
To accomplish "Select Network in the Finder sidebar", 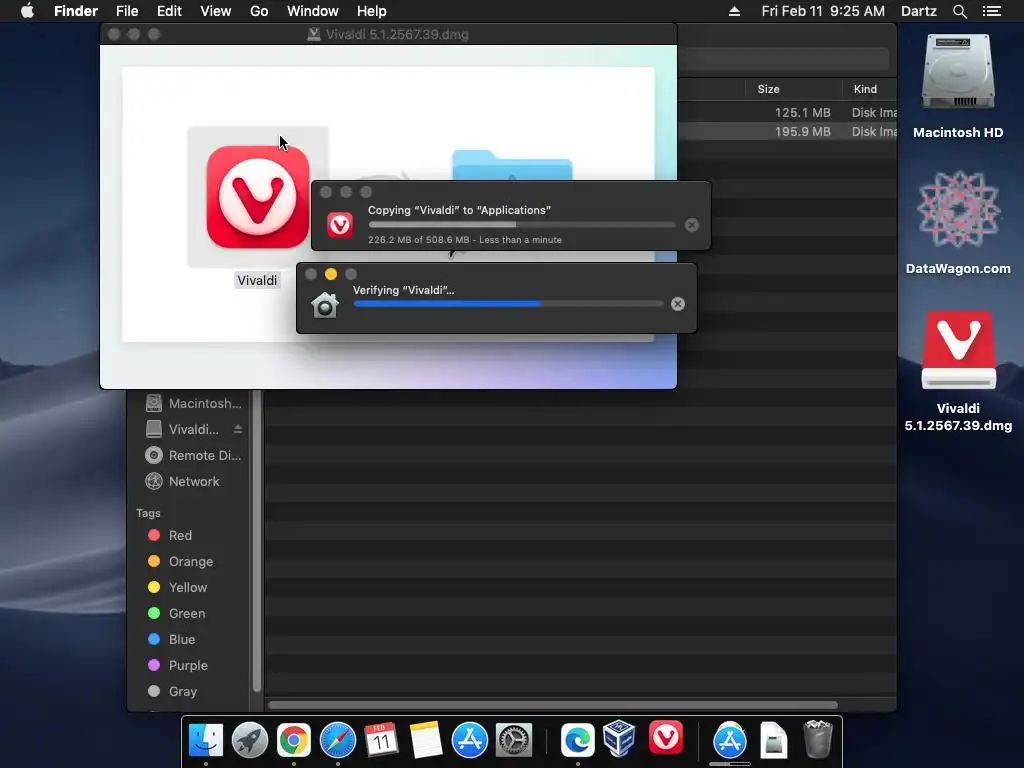I will 183,481.
